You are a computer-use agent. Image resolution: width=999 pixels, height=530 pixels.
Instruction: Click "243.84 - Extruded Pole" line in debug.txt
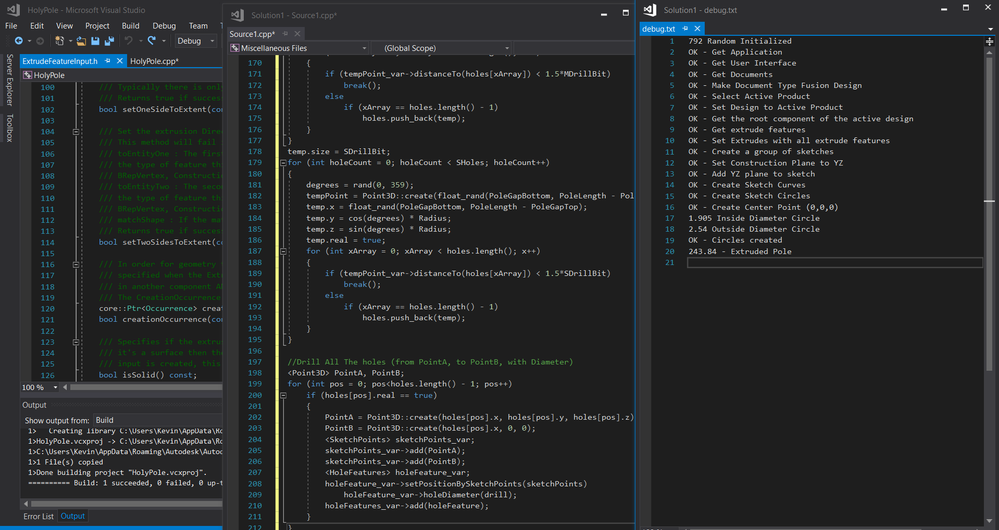740,252
